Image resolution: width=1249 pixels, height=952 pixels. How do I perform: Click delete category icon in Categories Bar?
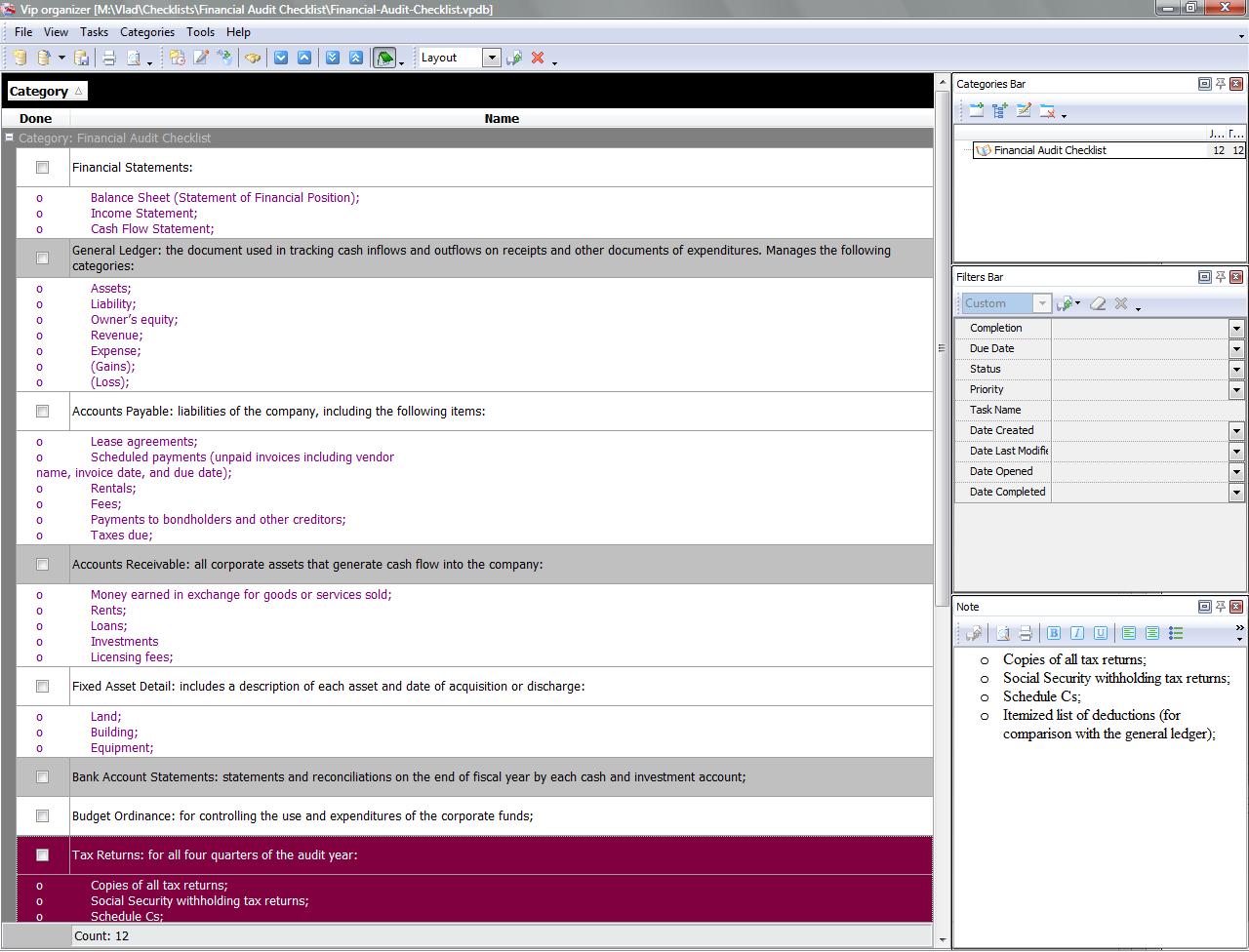point(1047,111)
